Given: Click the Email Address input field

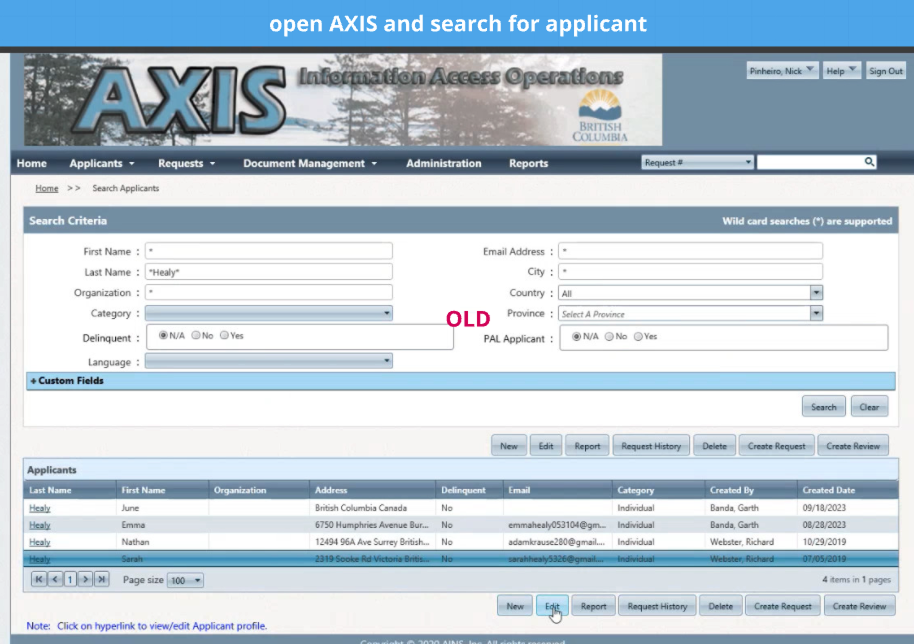Looking at the screenshot, I should pyautogui.click(x=690, y=251).
